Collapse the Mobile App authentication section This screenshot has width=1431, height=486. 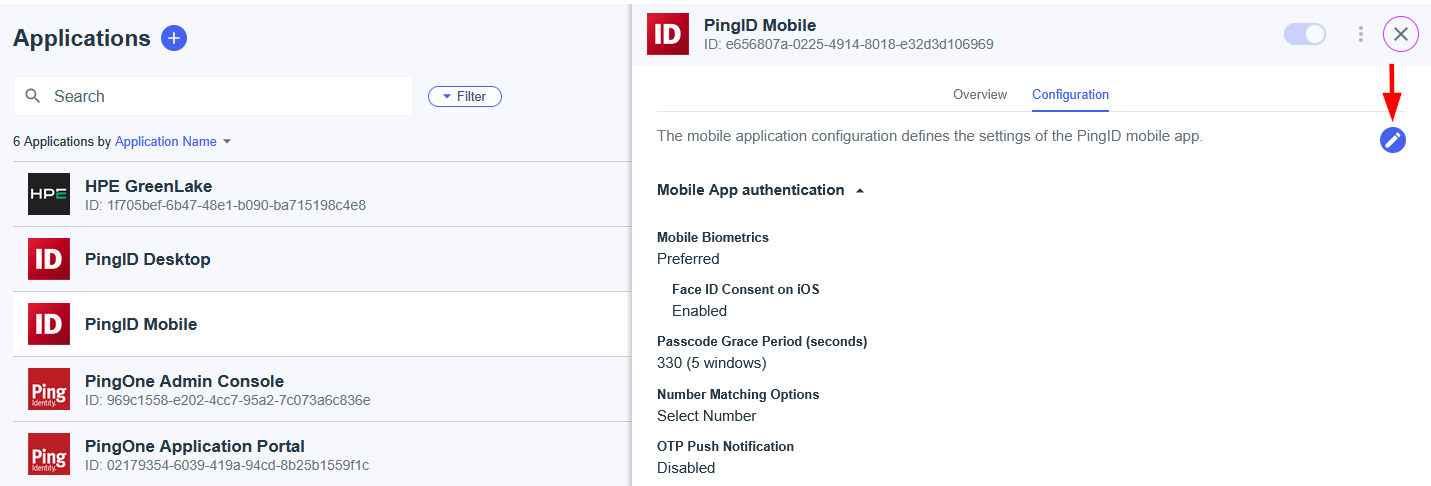860,190
